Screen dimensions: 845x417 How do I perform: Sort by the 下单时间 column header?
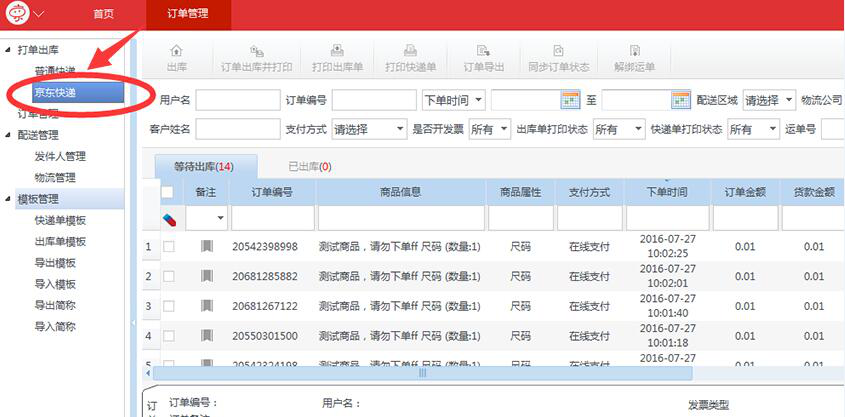click(x=667, y=192)
